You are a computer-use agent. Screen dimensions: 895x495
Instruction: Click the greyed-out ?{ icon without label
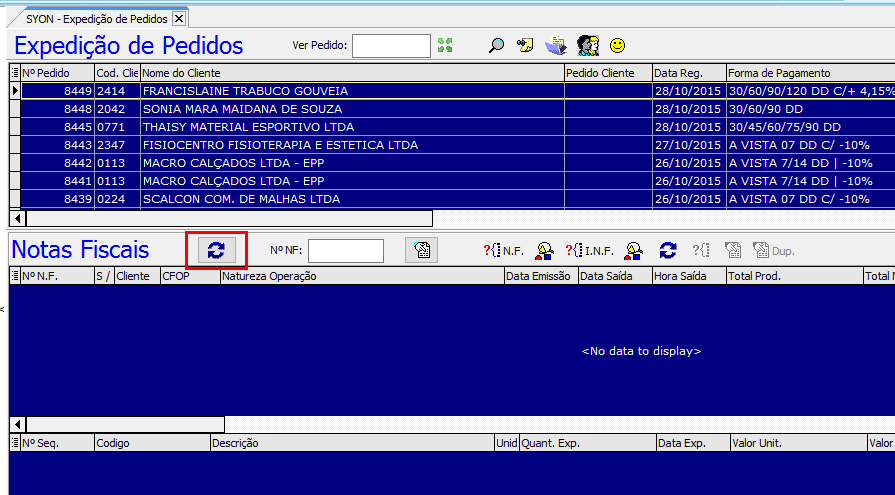(701, 250)
